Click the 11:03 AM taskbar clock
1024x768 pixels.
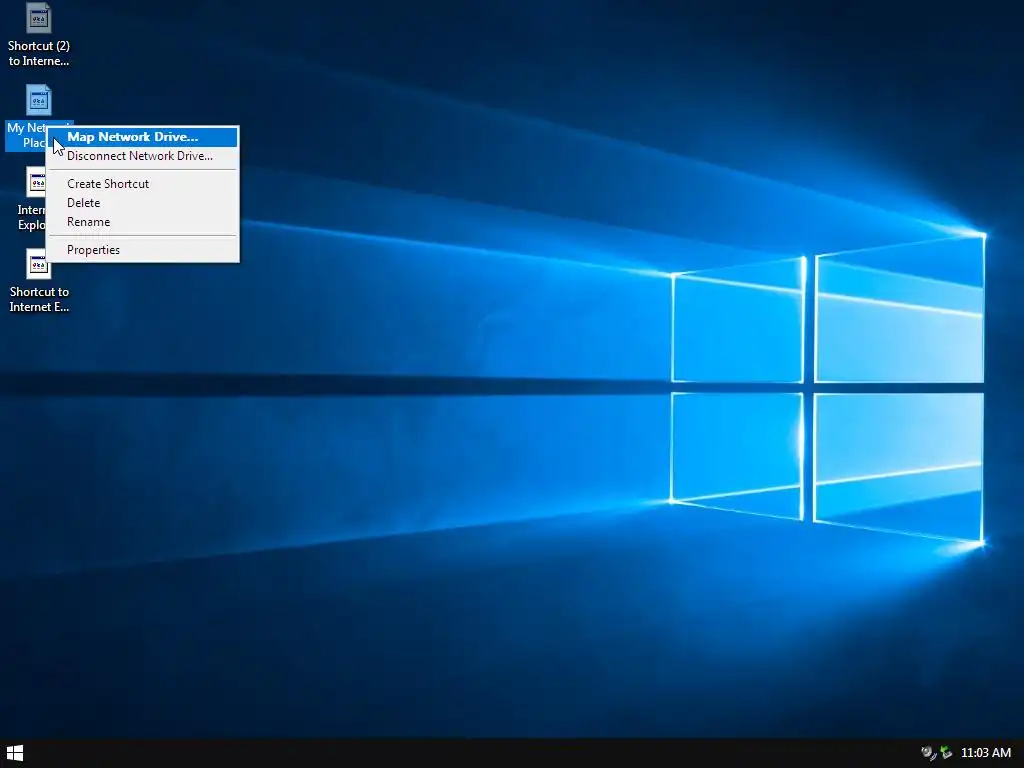click(x=985, y=753)
